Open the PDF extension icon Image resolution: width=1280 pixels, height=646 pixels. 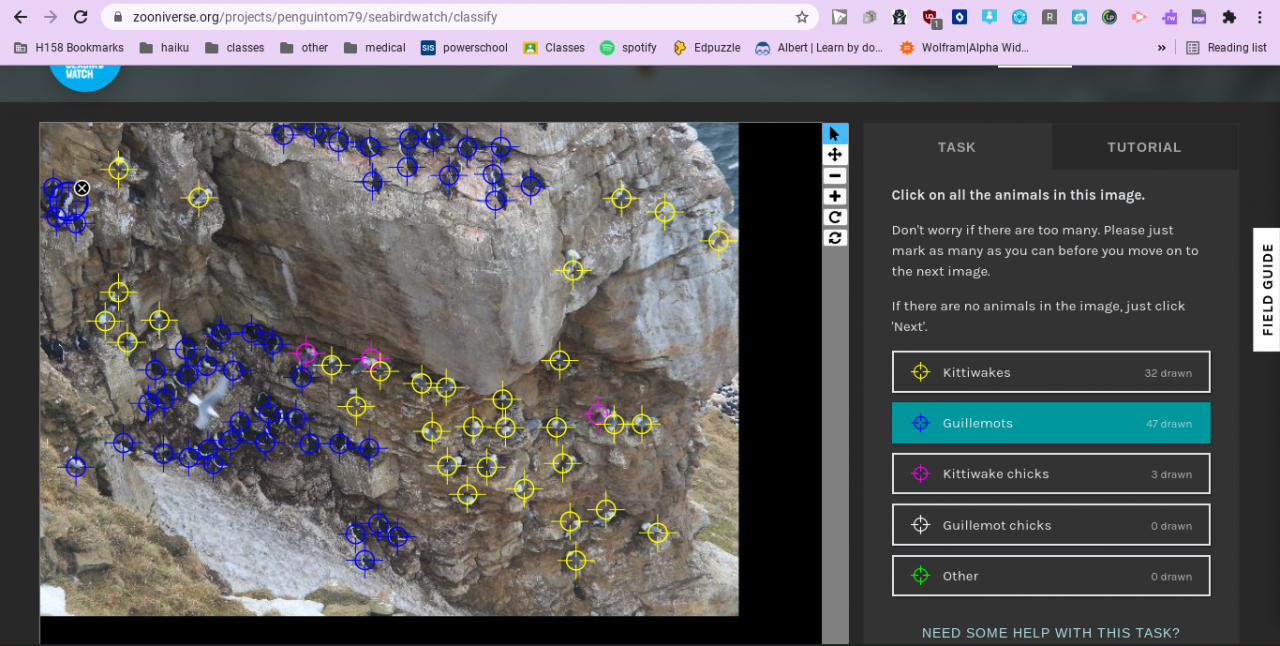click(x=1199, y=17)
